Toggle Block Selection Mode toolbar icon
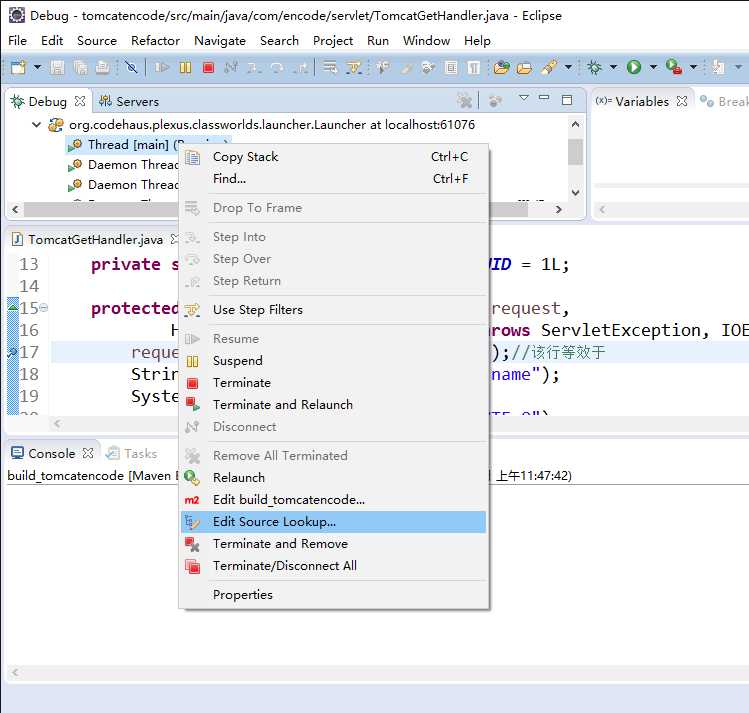The height and width of the screenshot is (713, 749). click(451, 67)
